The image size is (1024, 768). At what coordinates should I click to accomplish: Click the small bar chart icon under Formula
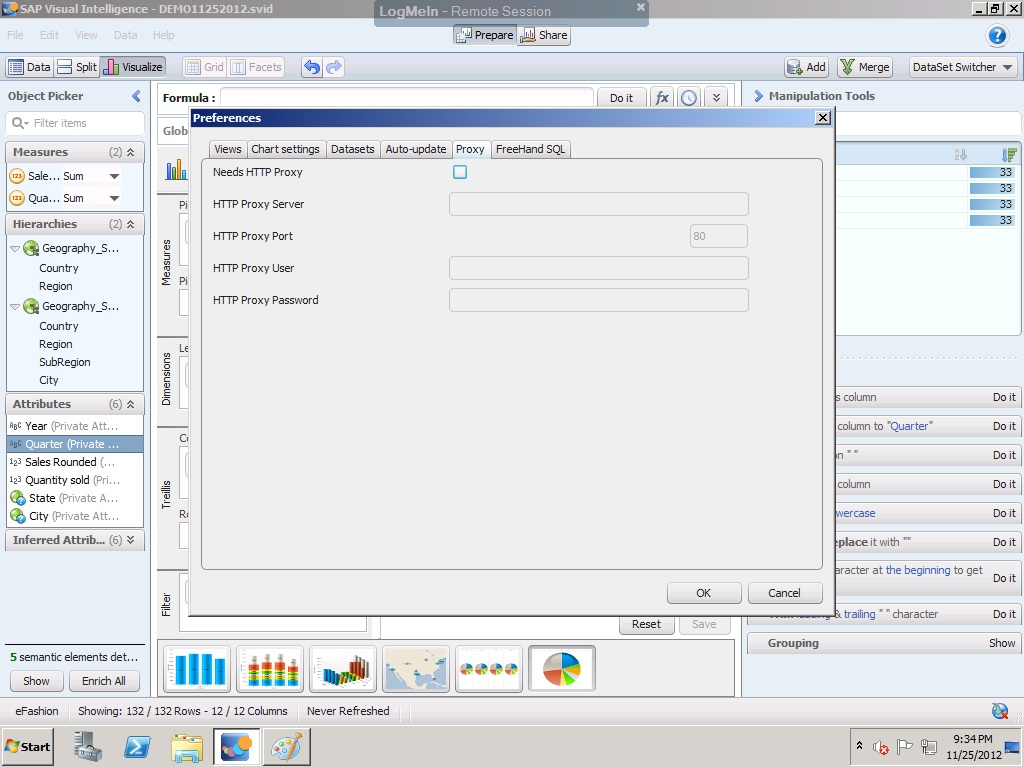click(176, 170)
